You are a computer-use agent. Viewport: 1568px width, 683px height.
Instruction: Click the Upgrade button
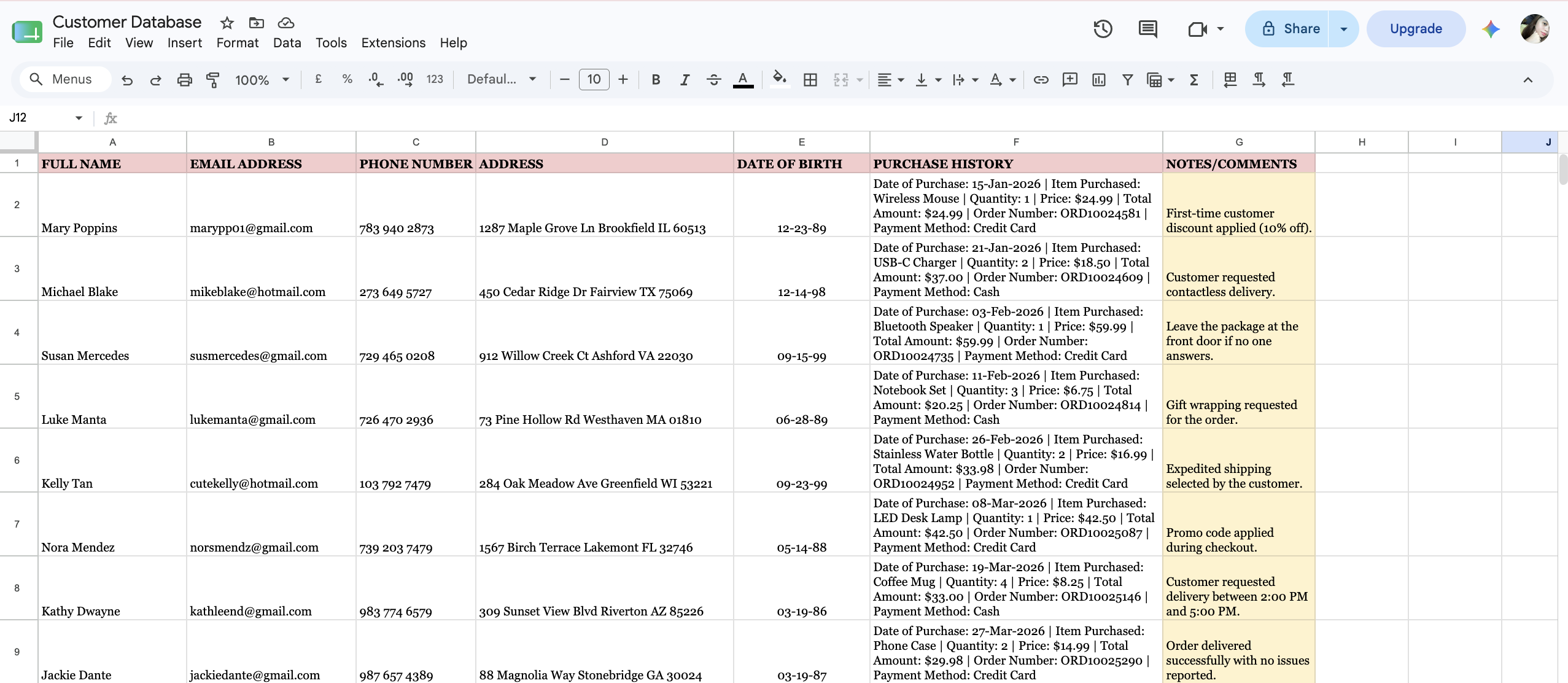[x=1416, y=29]
